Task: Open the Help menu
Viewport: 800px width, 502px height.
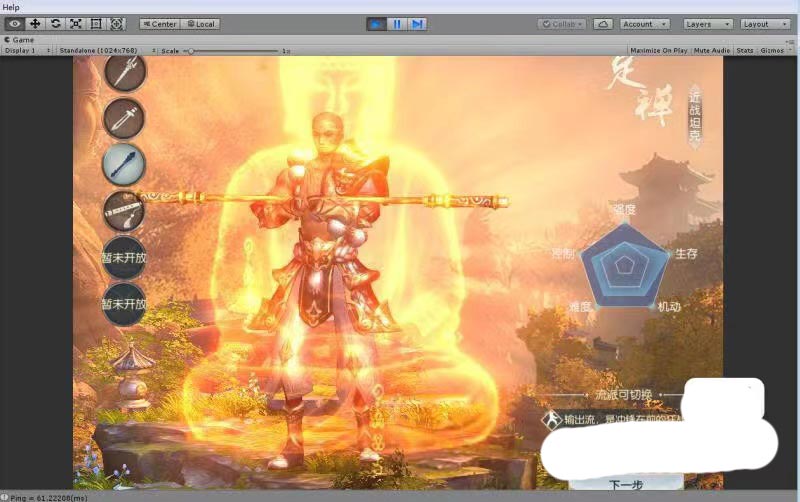Action: 11,7
